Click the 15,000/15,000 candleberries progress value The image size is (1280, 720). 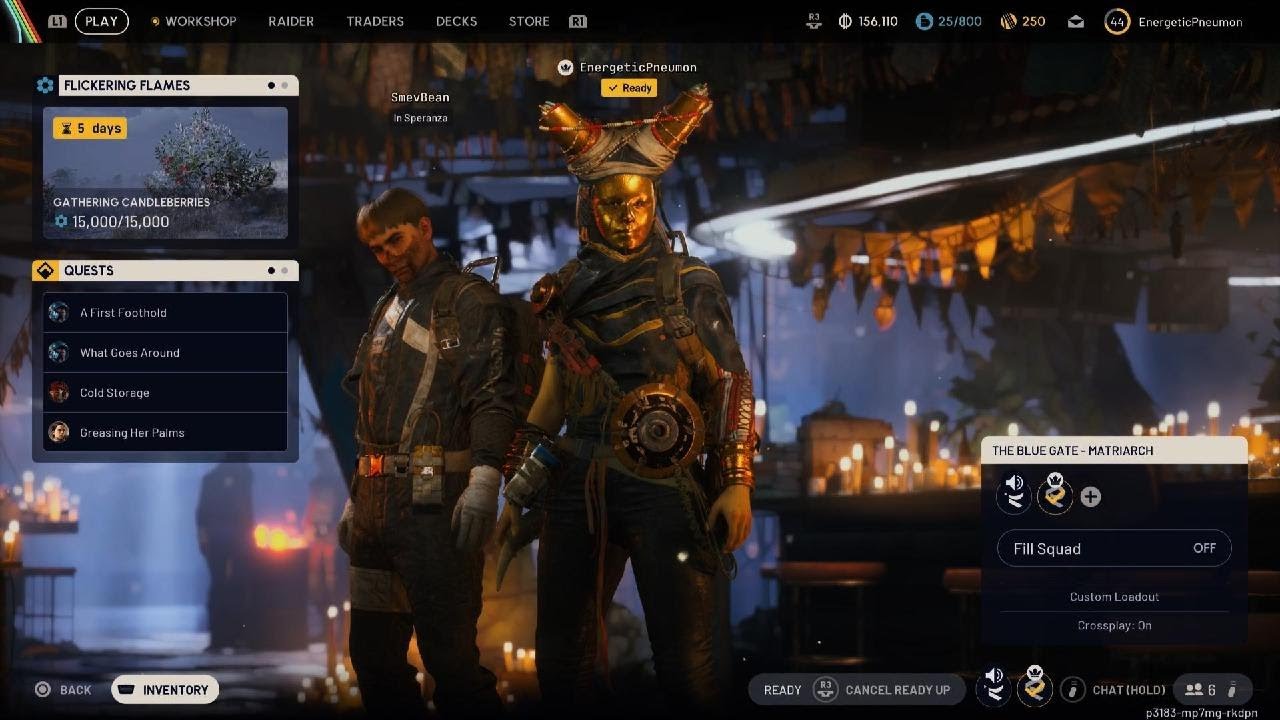click(120, 222)
